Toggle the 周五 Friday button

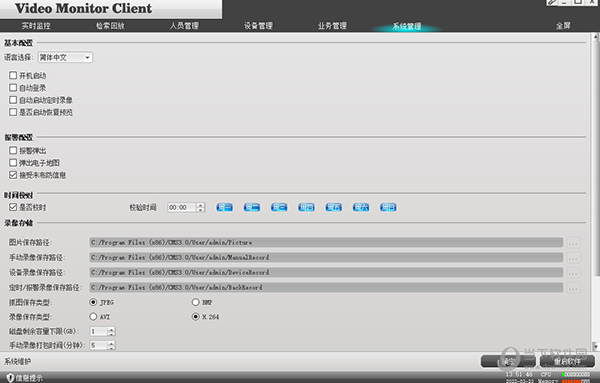[334, 207]
